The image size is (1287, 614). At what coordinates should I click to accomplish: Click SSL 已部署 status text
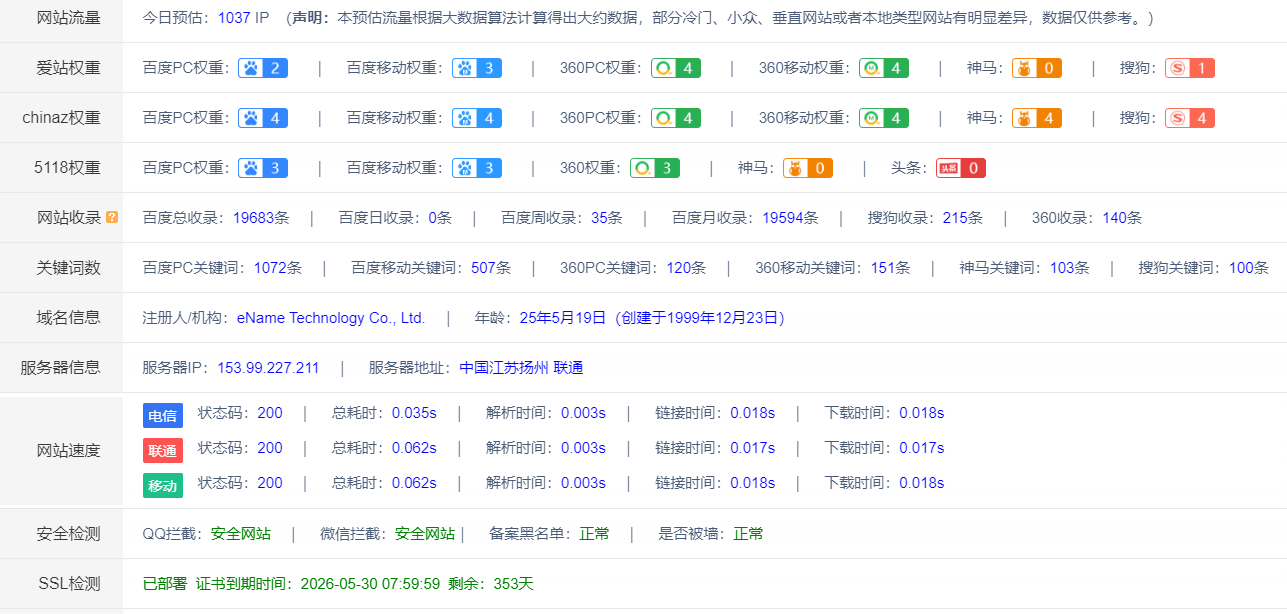[165, 584]
